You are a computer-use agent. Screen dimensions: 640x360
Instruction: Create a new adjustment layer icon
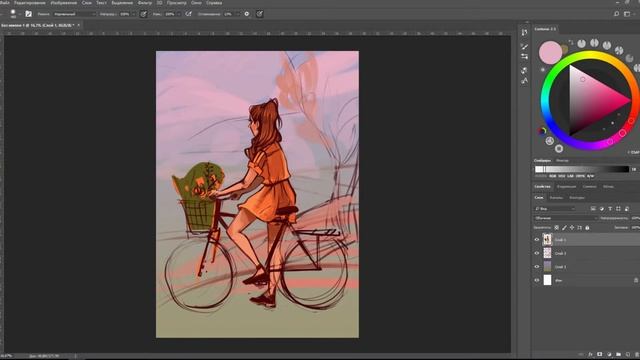coord(609,354)
